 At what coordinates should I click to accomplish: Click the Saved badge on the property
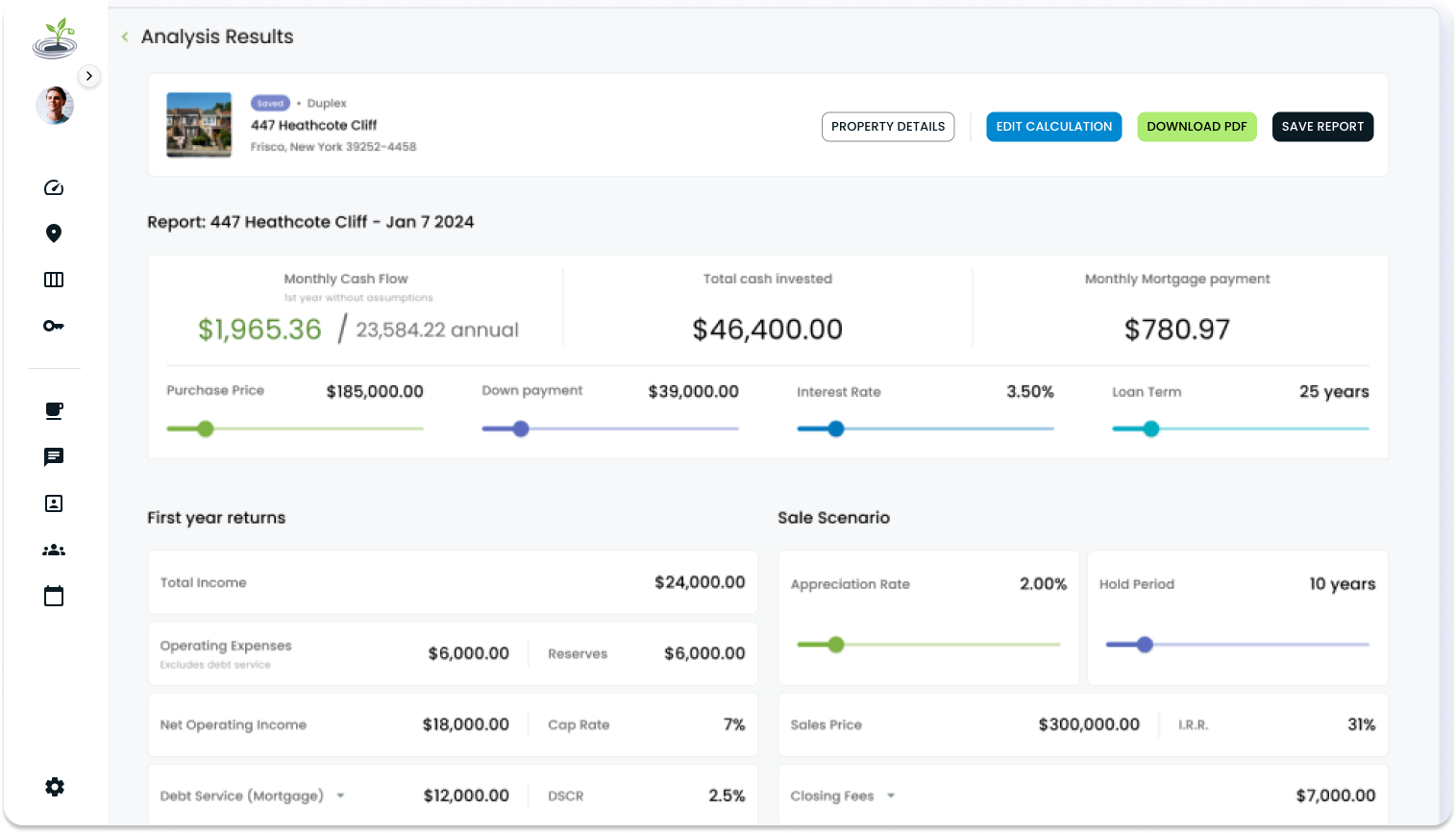pos(270,103)
